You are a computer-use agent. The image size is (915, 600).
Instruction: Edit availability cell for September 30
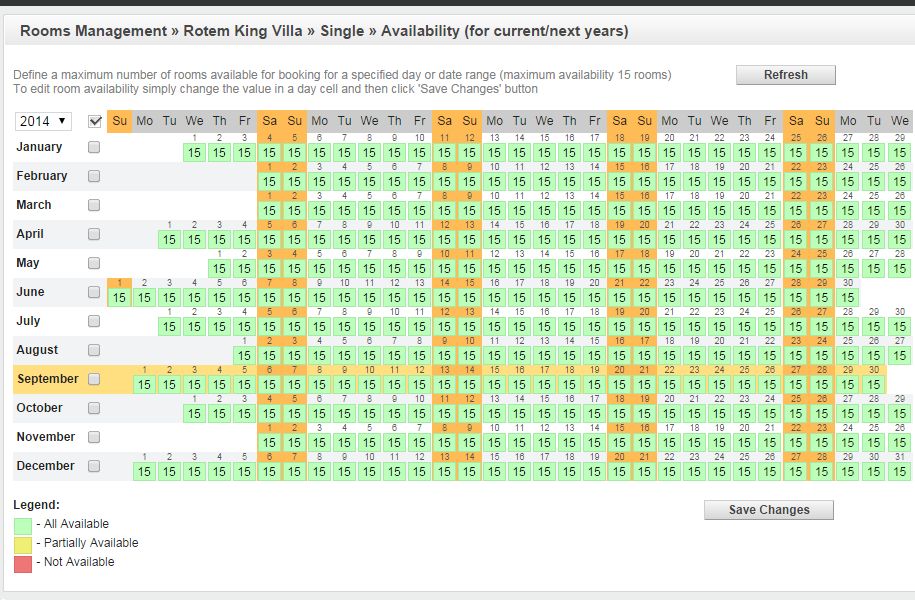point(874,385)
